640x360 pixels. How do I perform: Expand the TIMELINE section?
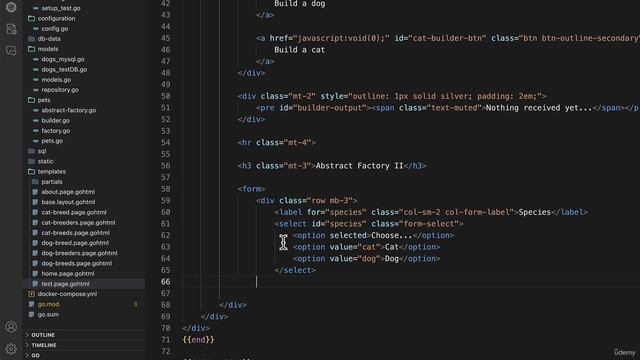pyautogui.click(x=44, y=345)
